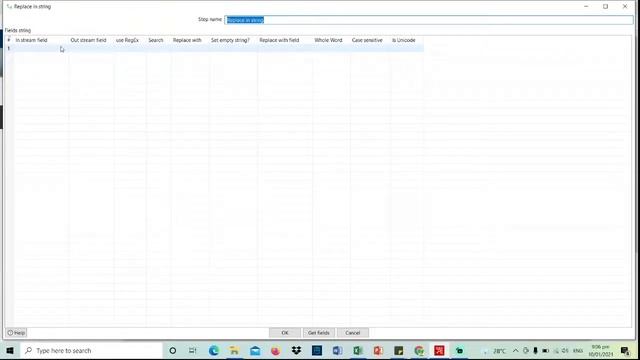Click the Get fields button
The height and width of the screenshot is (360, 640).
tap(318, 333)
